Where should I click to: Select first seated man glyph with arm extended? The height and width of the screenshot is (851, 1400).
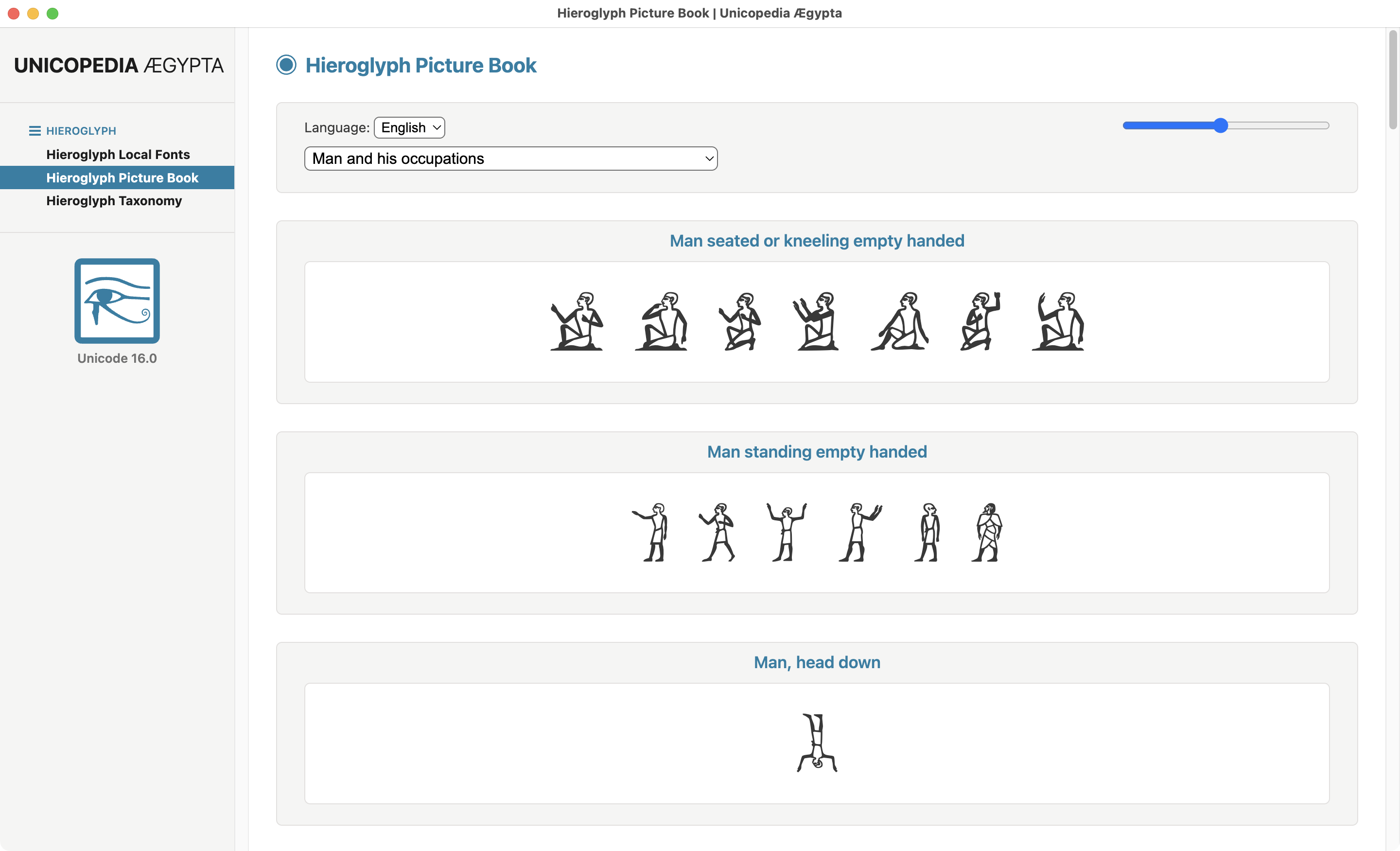click(x=577, y=321)
